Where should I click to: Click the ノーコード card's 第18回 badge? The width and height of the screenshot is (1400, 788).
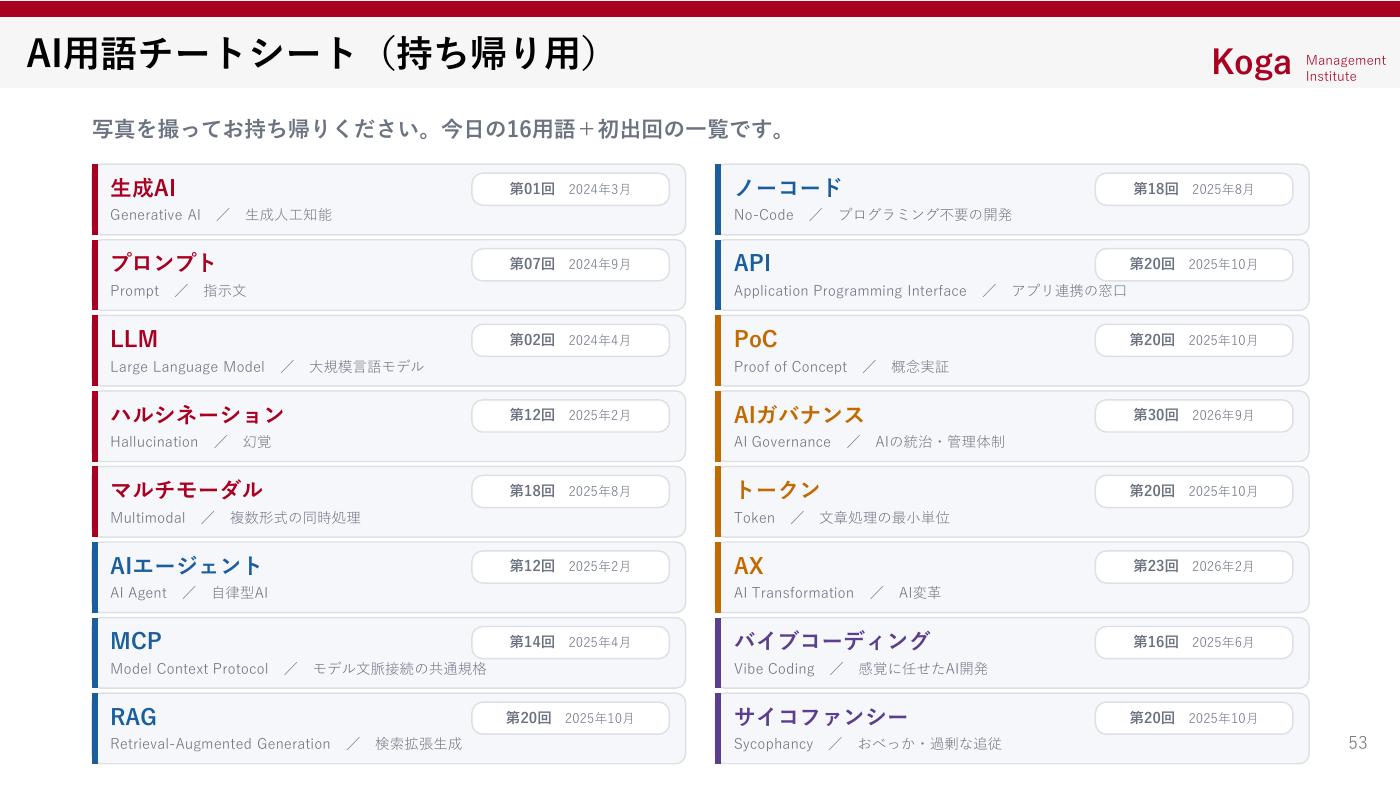(x=1194, y=189)
